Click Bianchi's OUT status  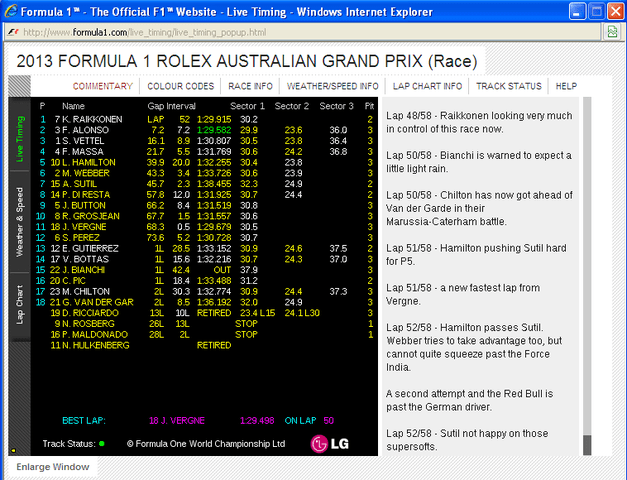pos(222,270)
